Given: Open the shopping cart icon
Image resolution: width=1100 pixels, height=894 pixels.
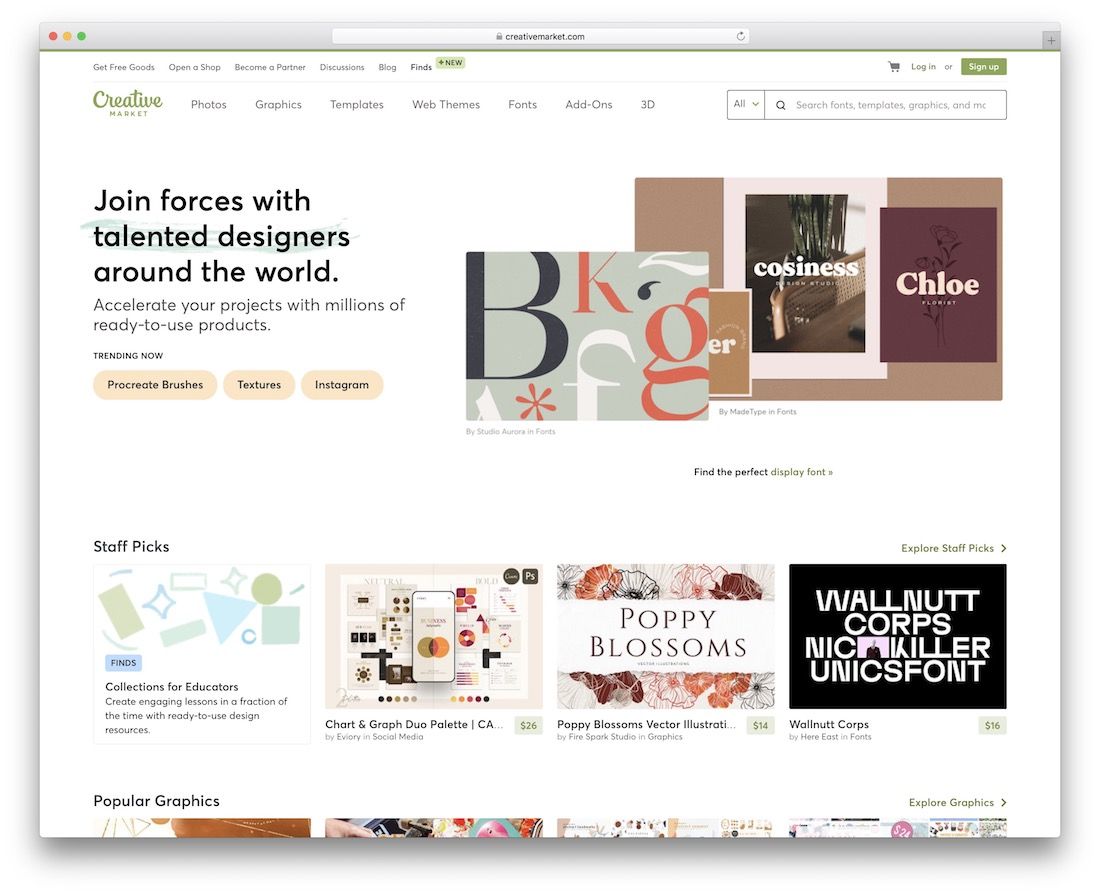Looking at the screenshot, I should [x=893, y=67].
